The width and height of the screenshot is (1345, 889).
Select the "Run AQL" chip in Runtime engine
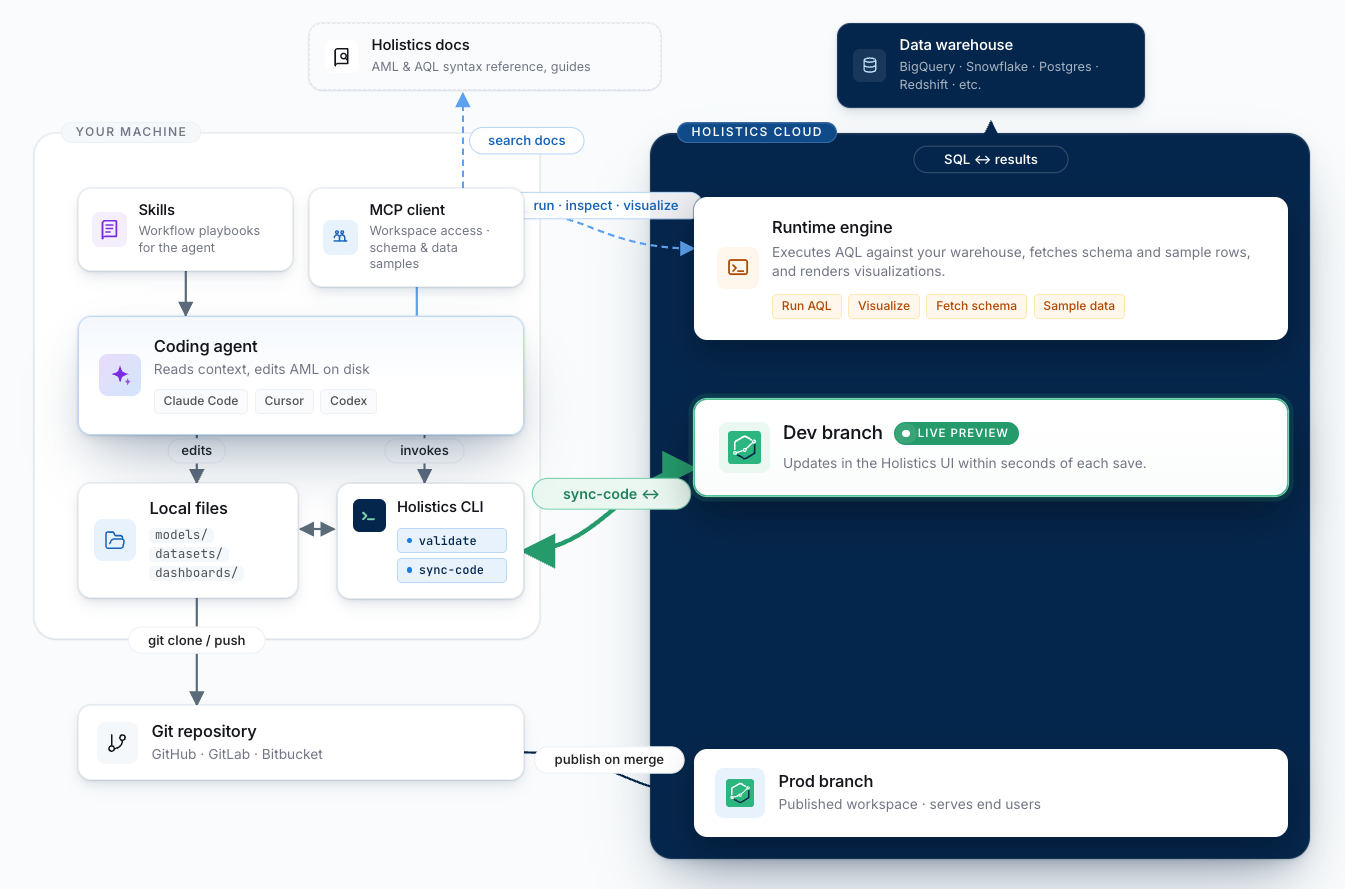click(806, 306)
